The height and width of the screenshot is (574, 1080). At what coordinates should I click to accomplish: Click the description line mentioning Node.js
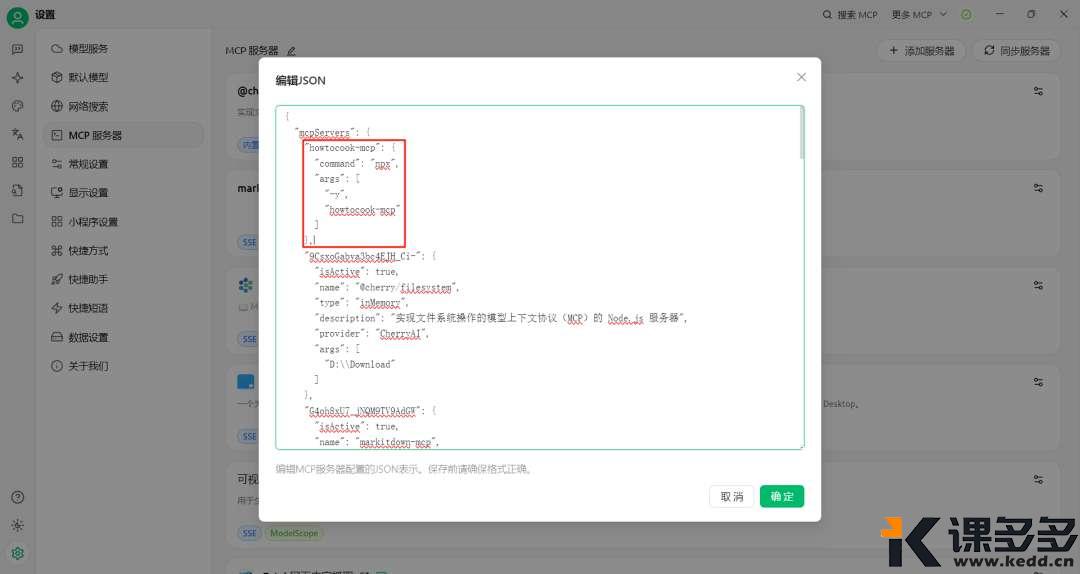(500, 318)
